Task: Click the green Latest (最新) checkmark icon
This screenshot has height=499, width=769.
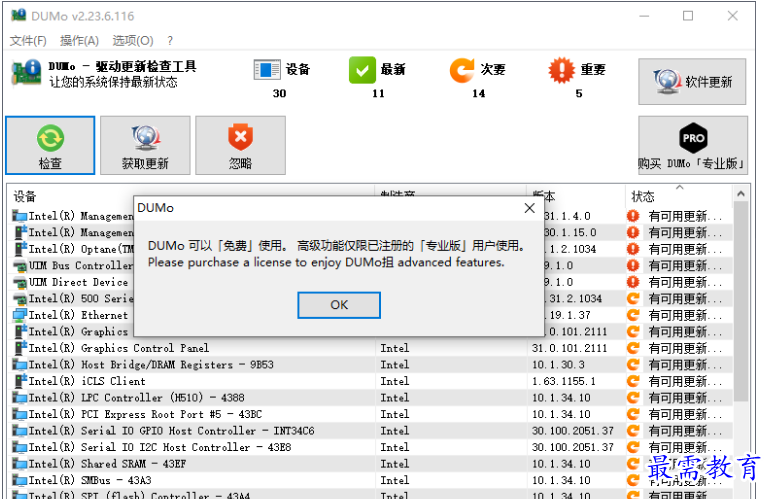Action: [362, 70]
